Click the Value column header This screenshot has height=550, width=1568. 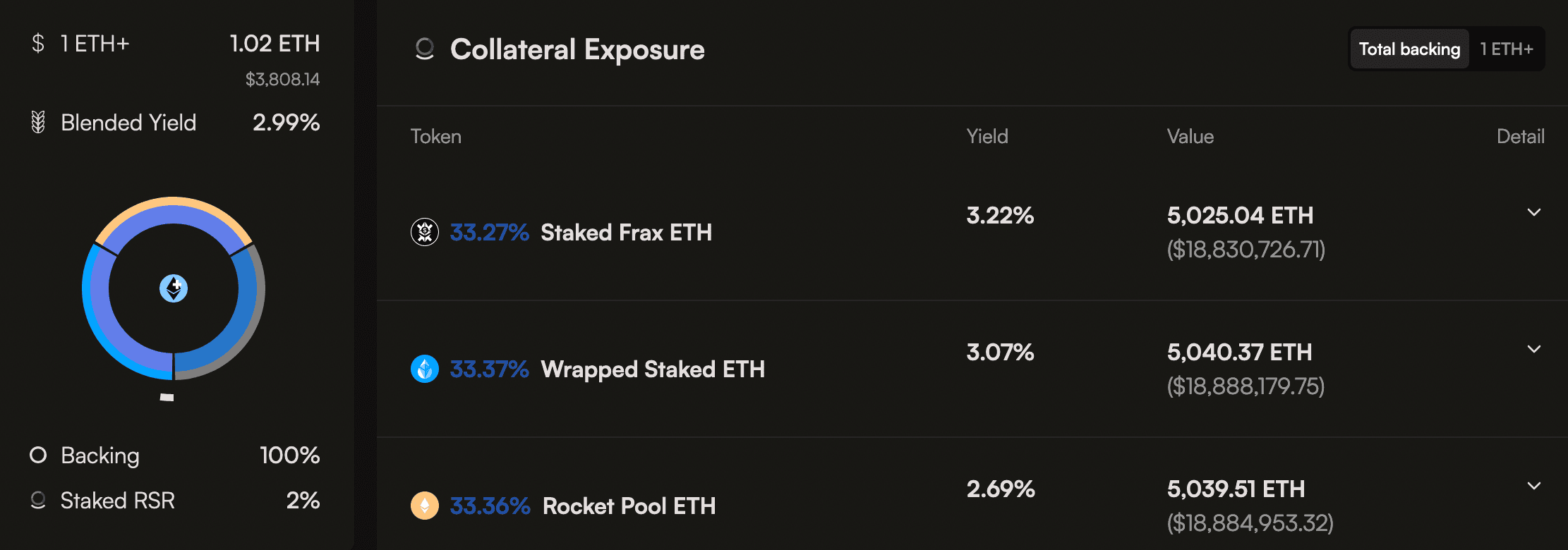click(x=1190, y=137)
